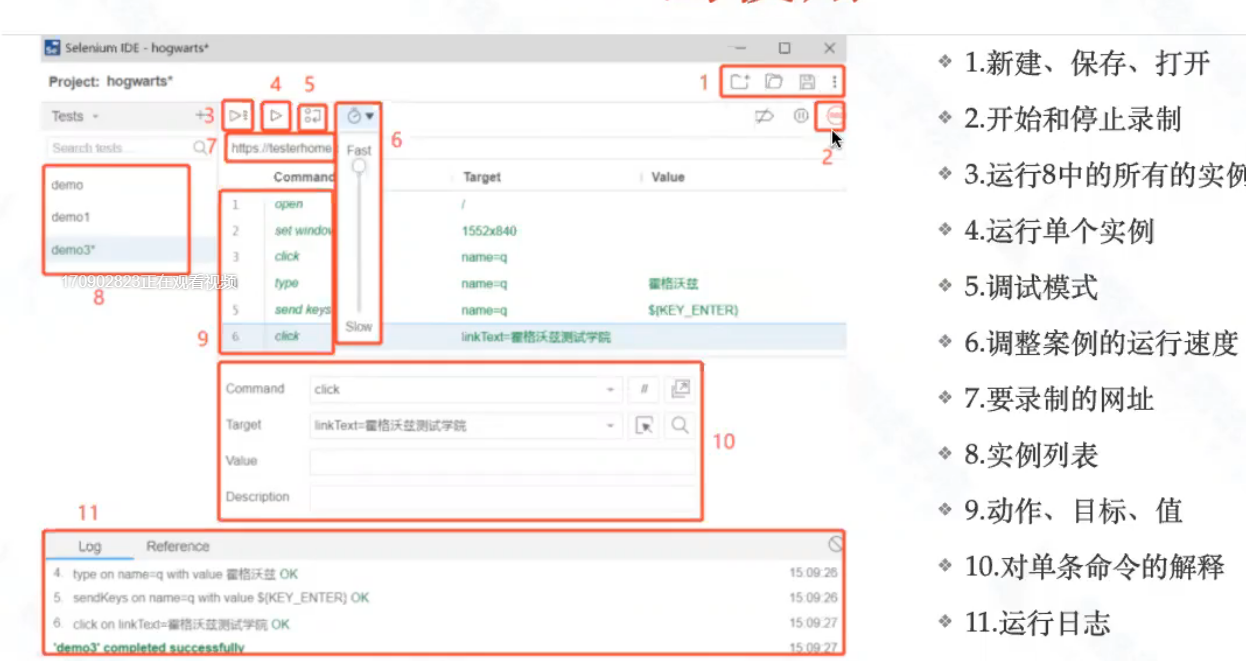Screen dimensions: 1250x661
Task: Select command row 3 click
Action: point(532,257)
